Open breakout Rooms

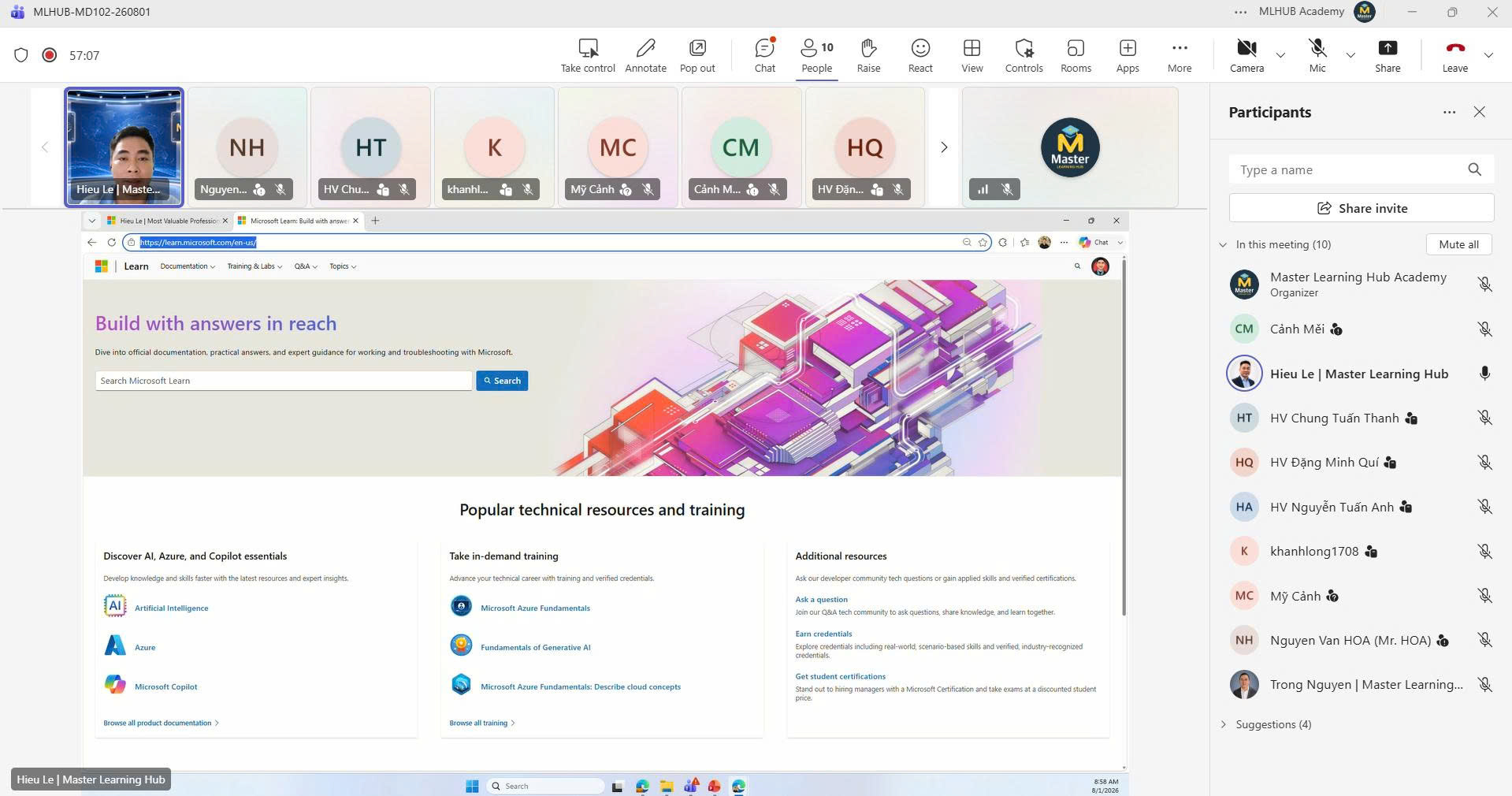[x=1075, y=55]
